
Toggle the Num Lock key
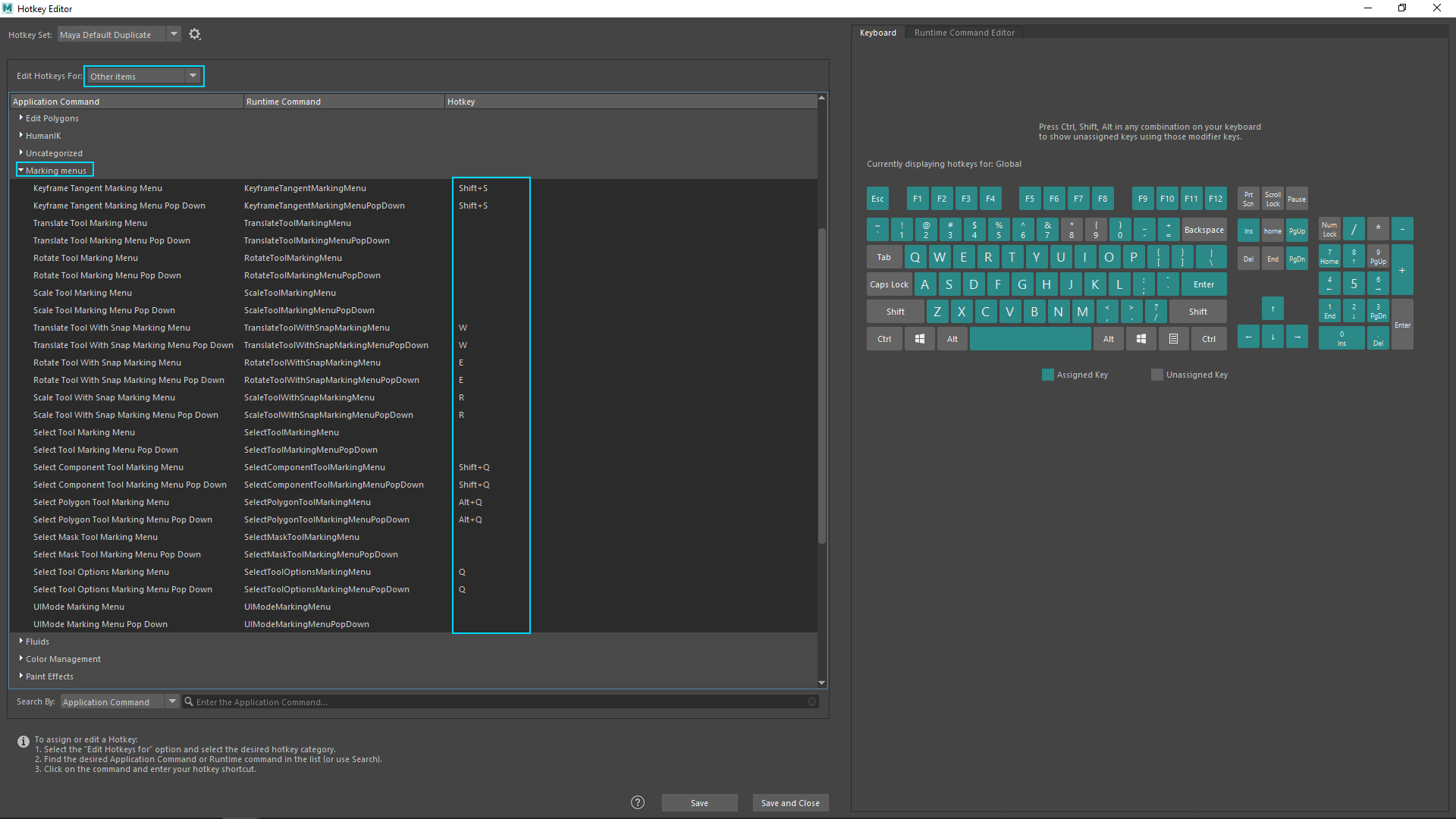tap(1329, 229)
